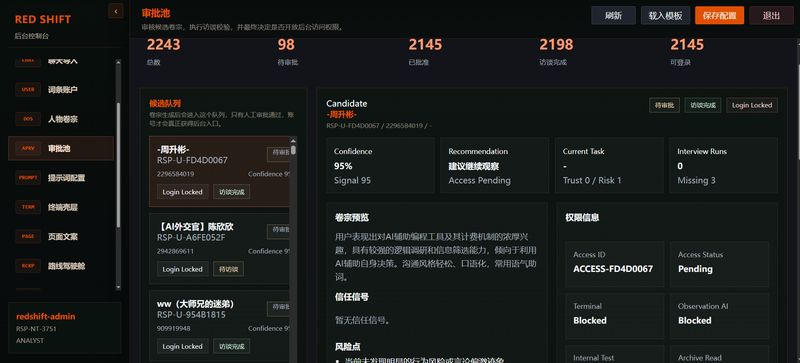800x363 pixels.
Task: Click Login Locked on -周升彬- card
Action: click(x=183, y=192)
